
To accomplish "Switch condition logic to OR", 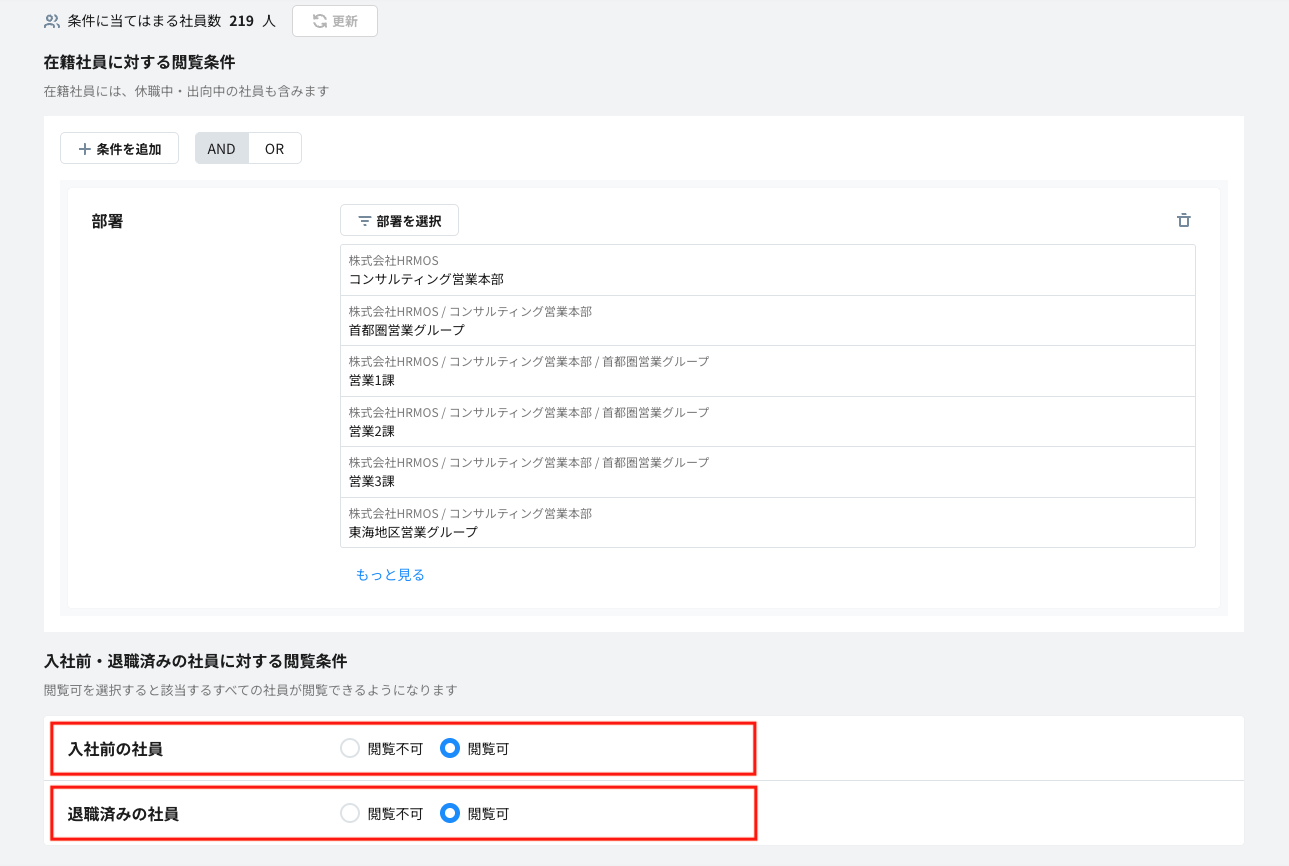I will pos(274,149).
